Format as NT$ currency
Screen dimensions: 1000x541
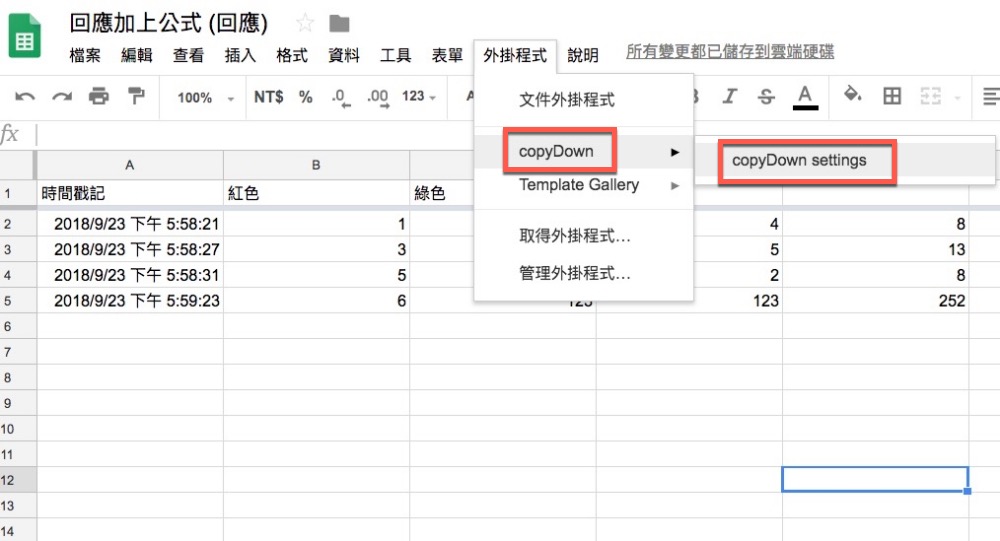pos(268,97)
